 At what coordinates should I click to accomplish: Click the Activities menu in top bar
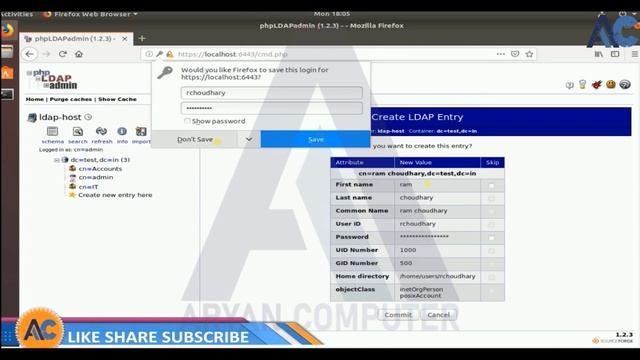pos(16,14)
